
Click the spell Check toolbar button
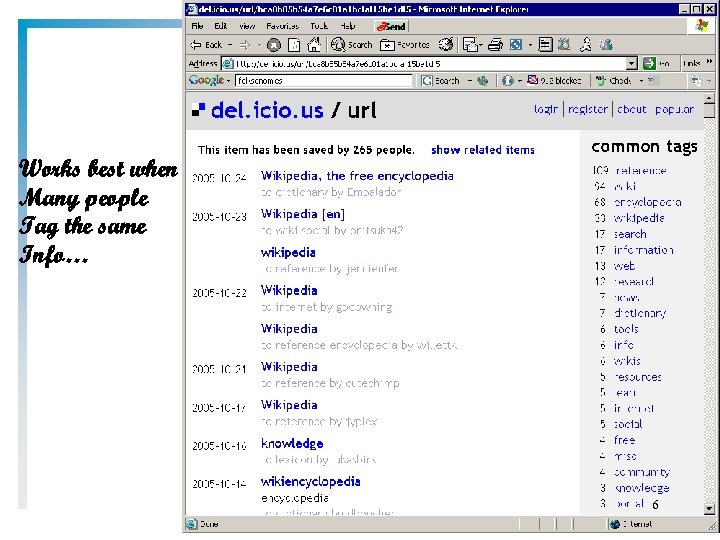pyautogui.click(x=613, y=81)
